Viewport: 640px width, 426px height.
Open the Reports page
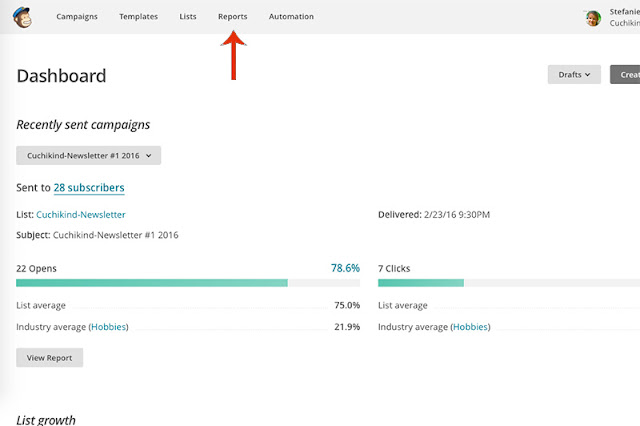[233, 17]
